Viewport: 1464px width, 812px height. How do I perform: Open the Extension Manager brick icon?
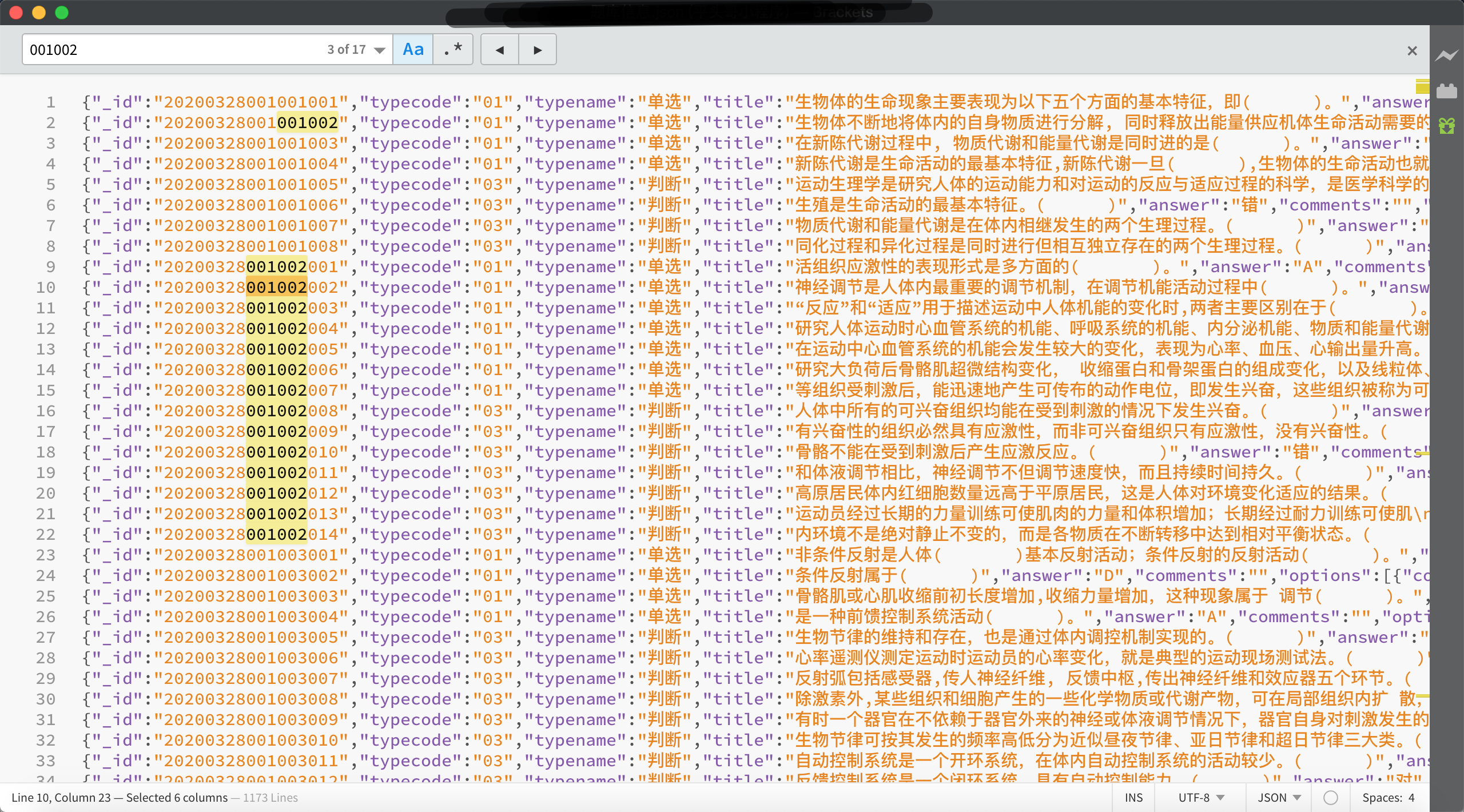click(1446, 91)
